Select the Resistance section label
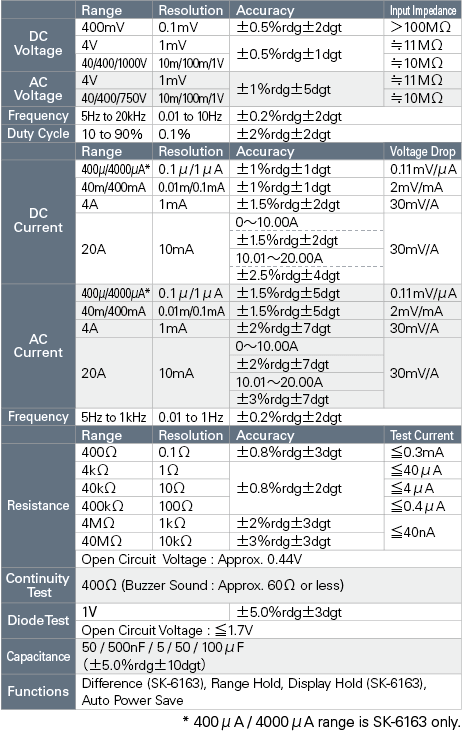462x732 pixels. pos(38,506)
